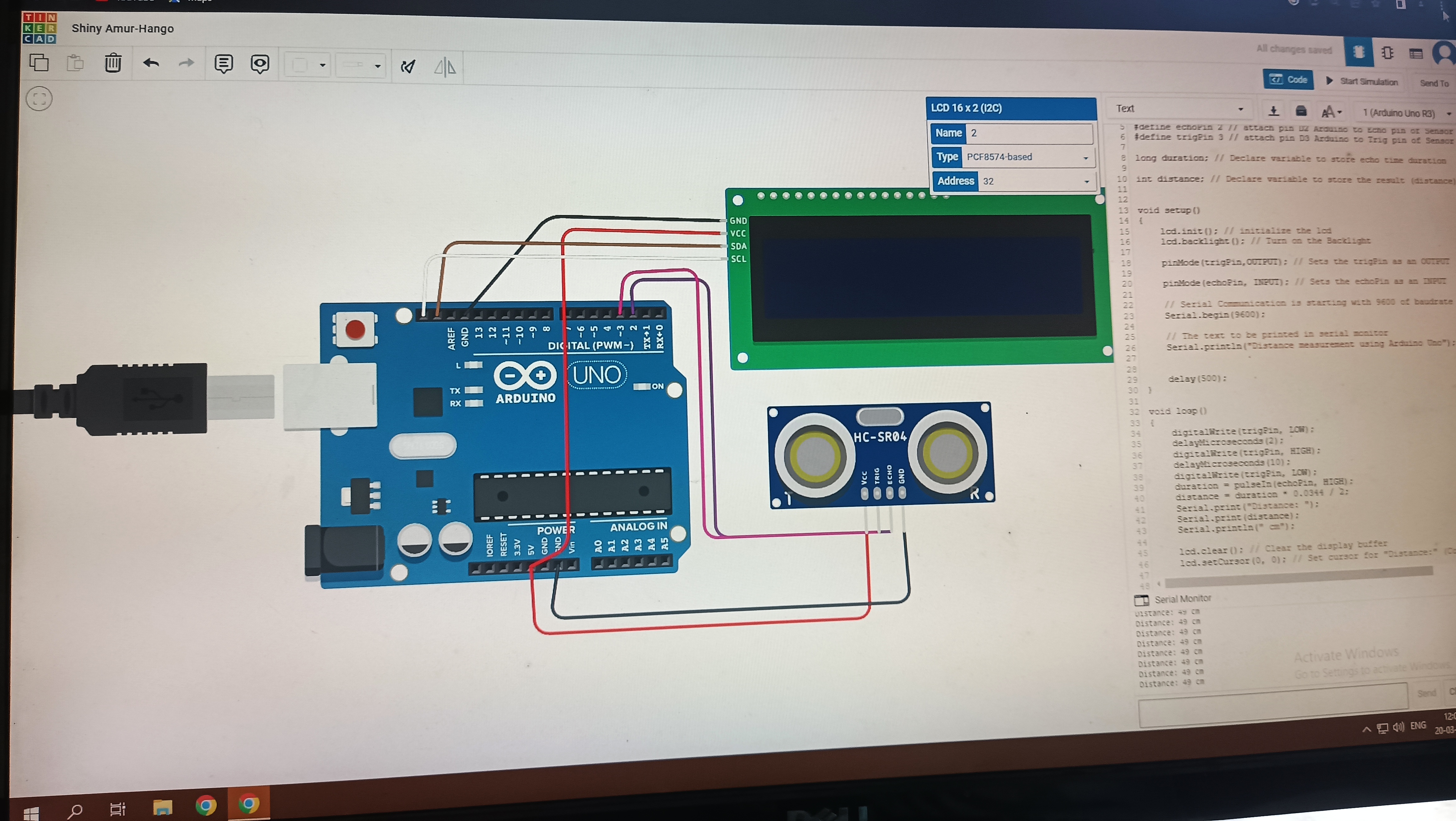Click the mirror/flip component icon
The image size is (1456, 821).
pyautogui.click(x=445, y=67)
